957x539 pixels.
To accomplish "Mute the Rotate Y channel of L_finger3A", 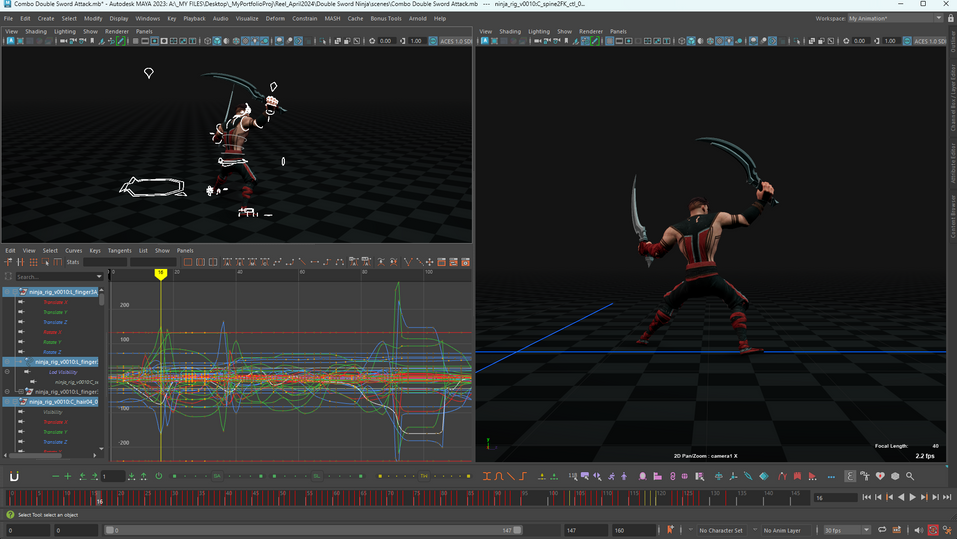I will pos(21,342).
